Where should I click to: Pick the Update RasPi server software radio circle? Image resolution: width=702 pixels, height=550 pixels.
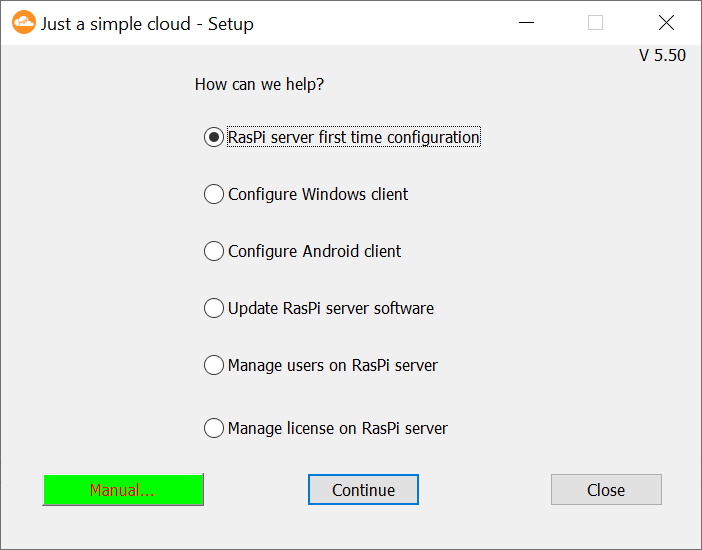(x=214, y=309)
